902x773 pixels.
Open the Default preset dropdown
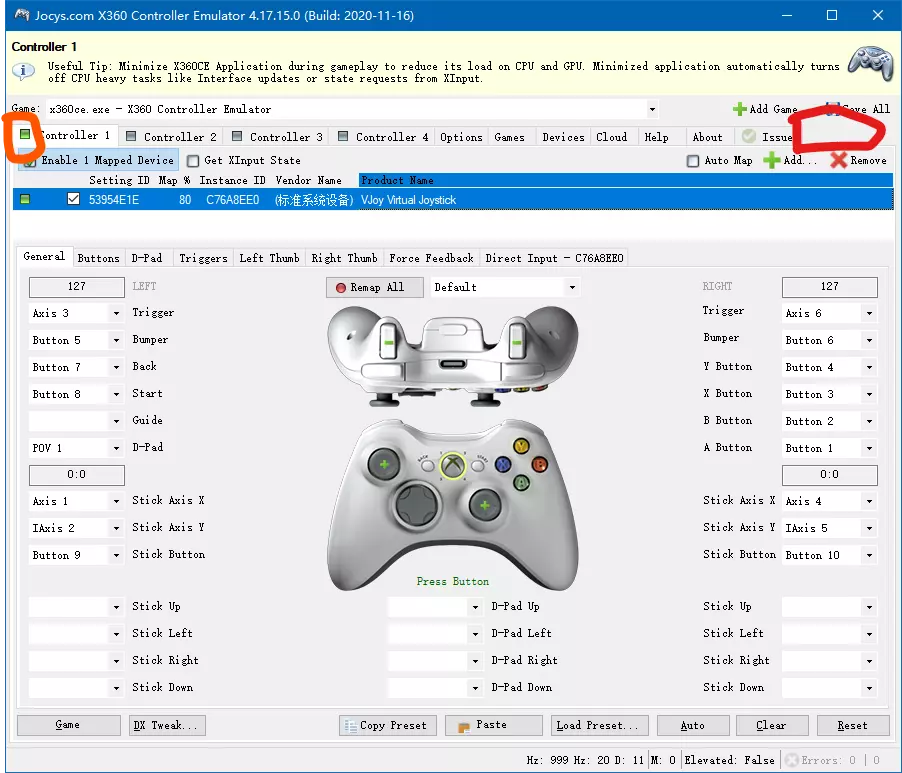click(572, 287)
